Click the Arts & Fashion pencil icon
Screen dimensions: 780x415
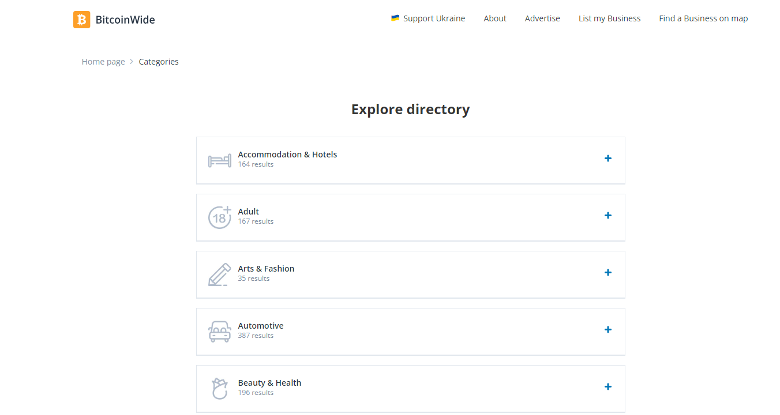point(219,274)
